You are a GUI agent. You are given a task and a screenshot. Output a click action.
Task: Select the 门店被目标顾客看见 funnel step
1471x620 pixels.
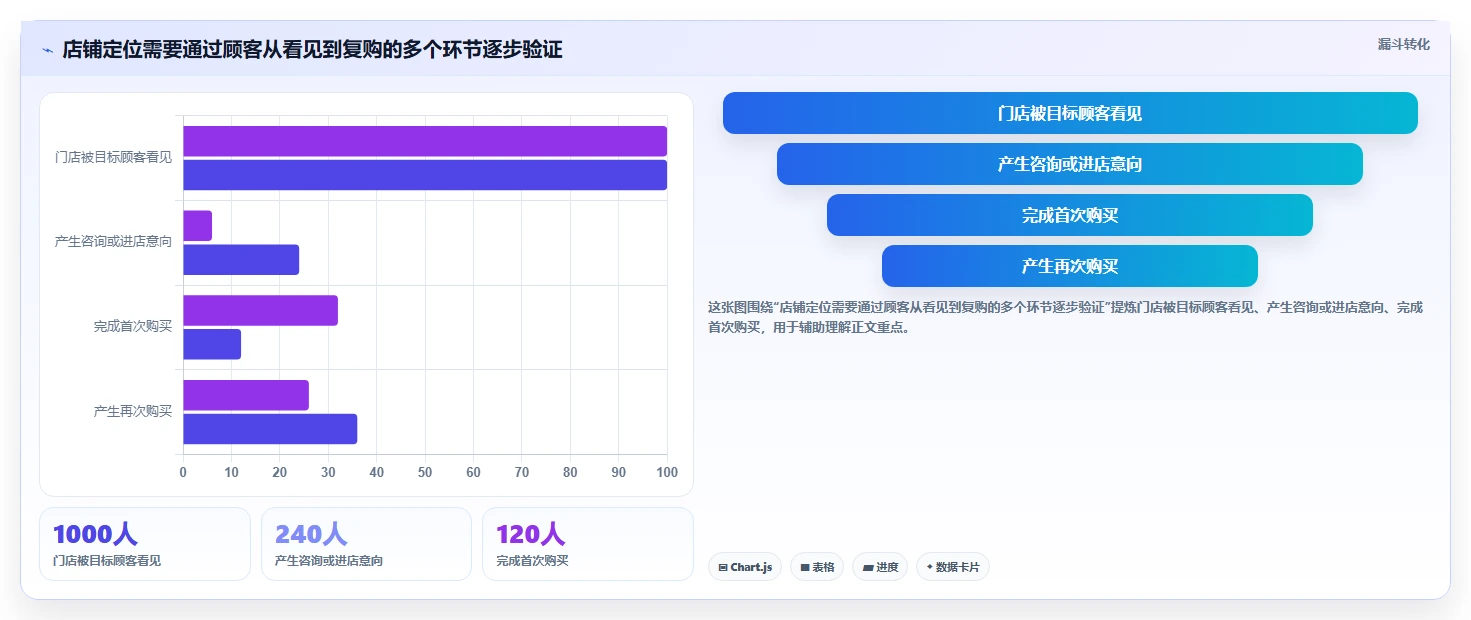click(1070, 113)
